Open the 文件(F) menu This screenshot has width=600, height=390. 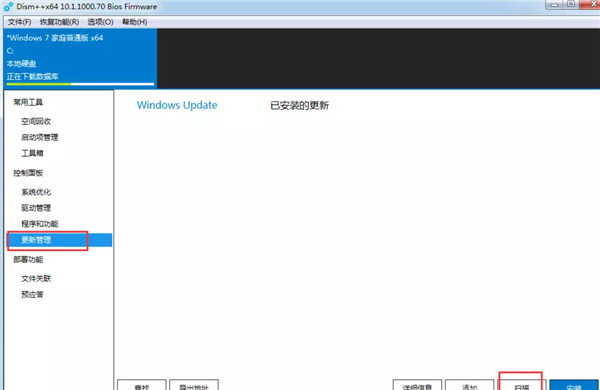point(19,22)
